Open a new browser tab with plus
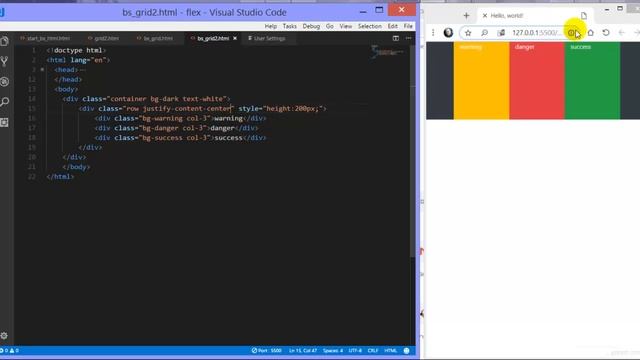The image size is (640, 360). pyautogui.click(x=466, y=16)
